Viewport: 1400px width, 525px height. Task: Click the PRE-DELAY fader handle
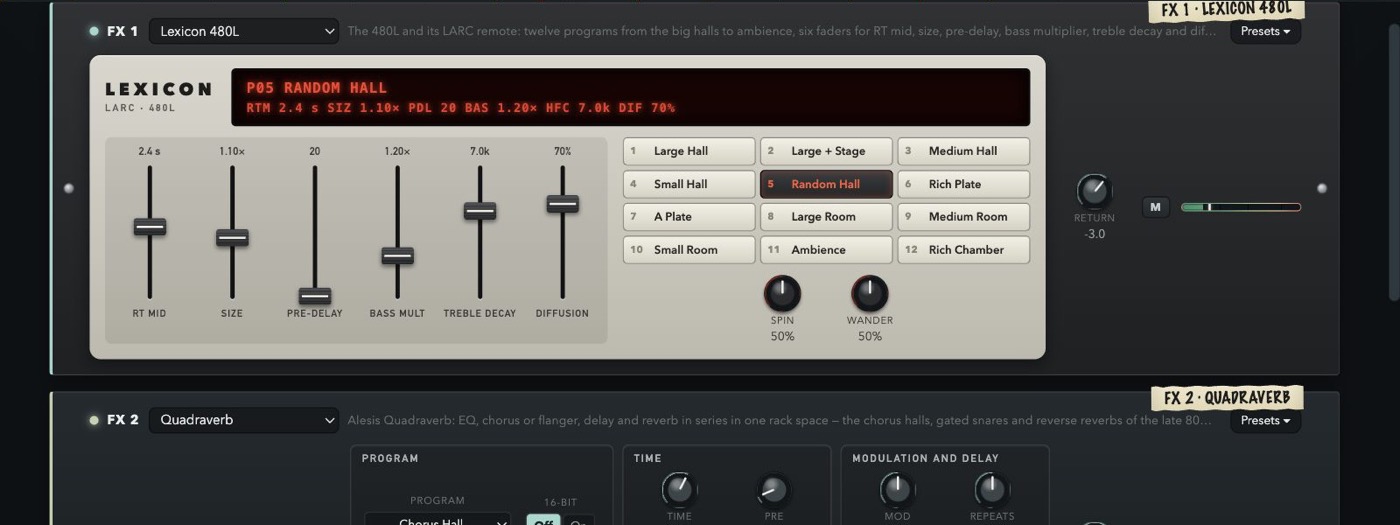(315, 296)
